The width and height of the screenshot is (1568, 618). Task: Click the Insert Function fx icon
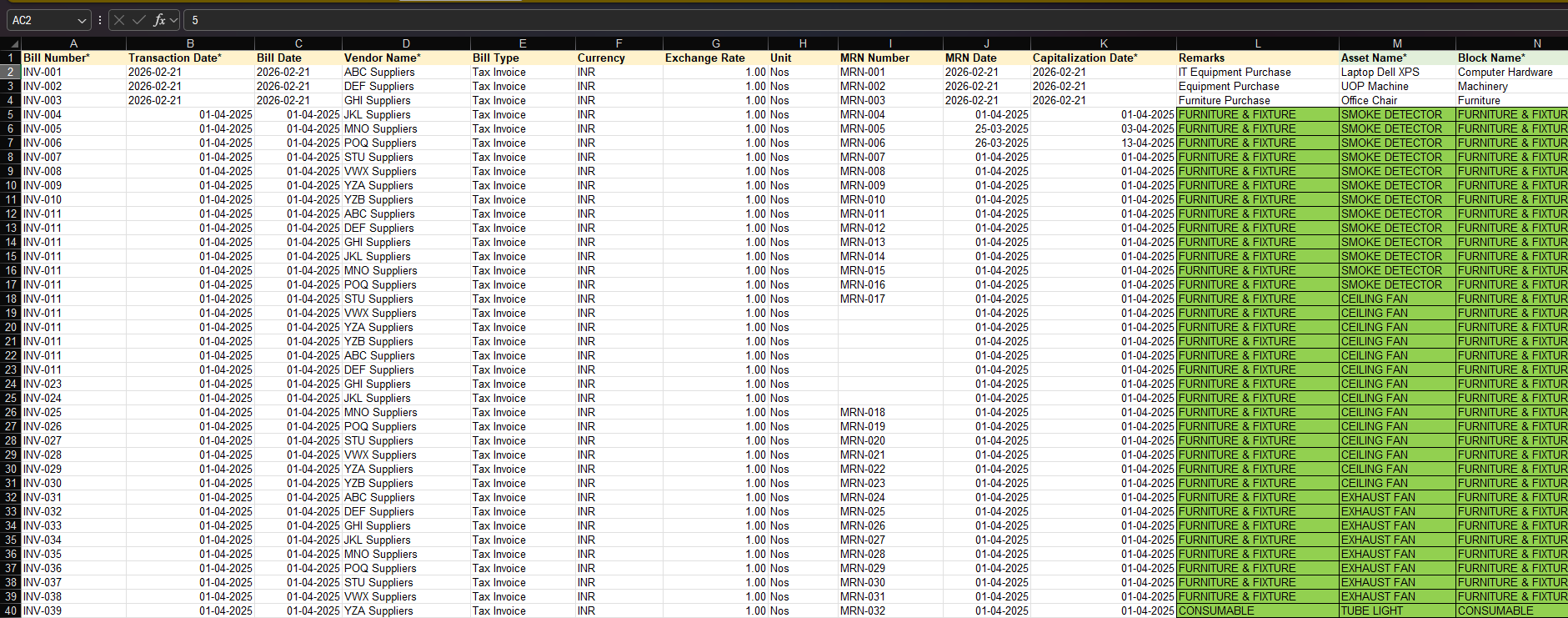tap(158, 20)
